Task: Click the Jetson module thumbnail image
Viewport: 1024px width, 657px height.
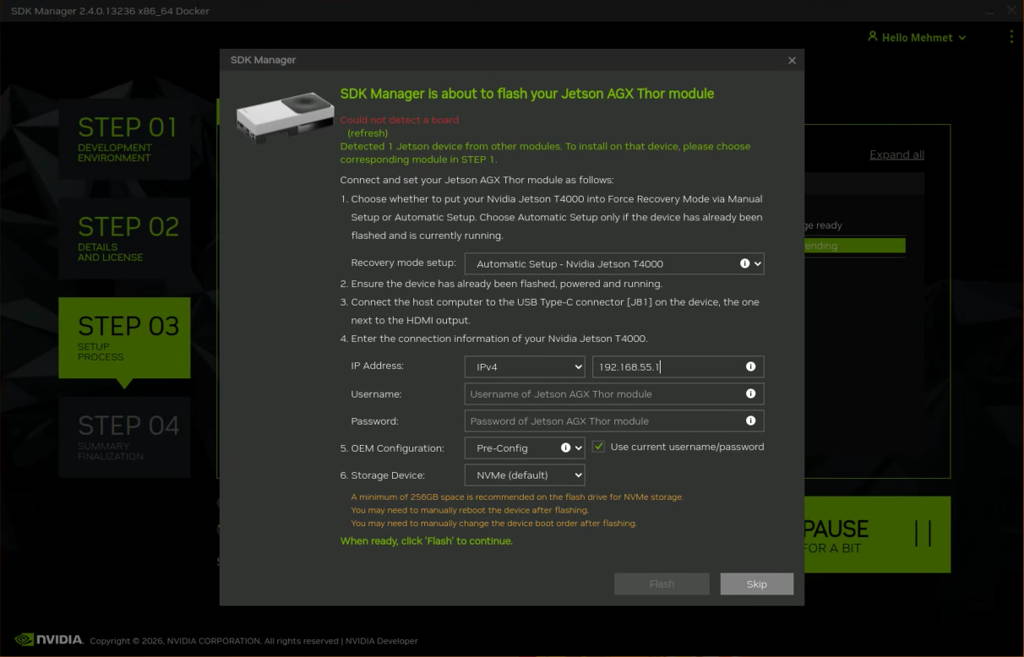Action: click(x=284, y=118)
